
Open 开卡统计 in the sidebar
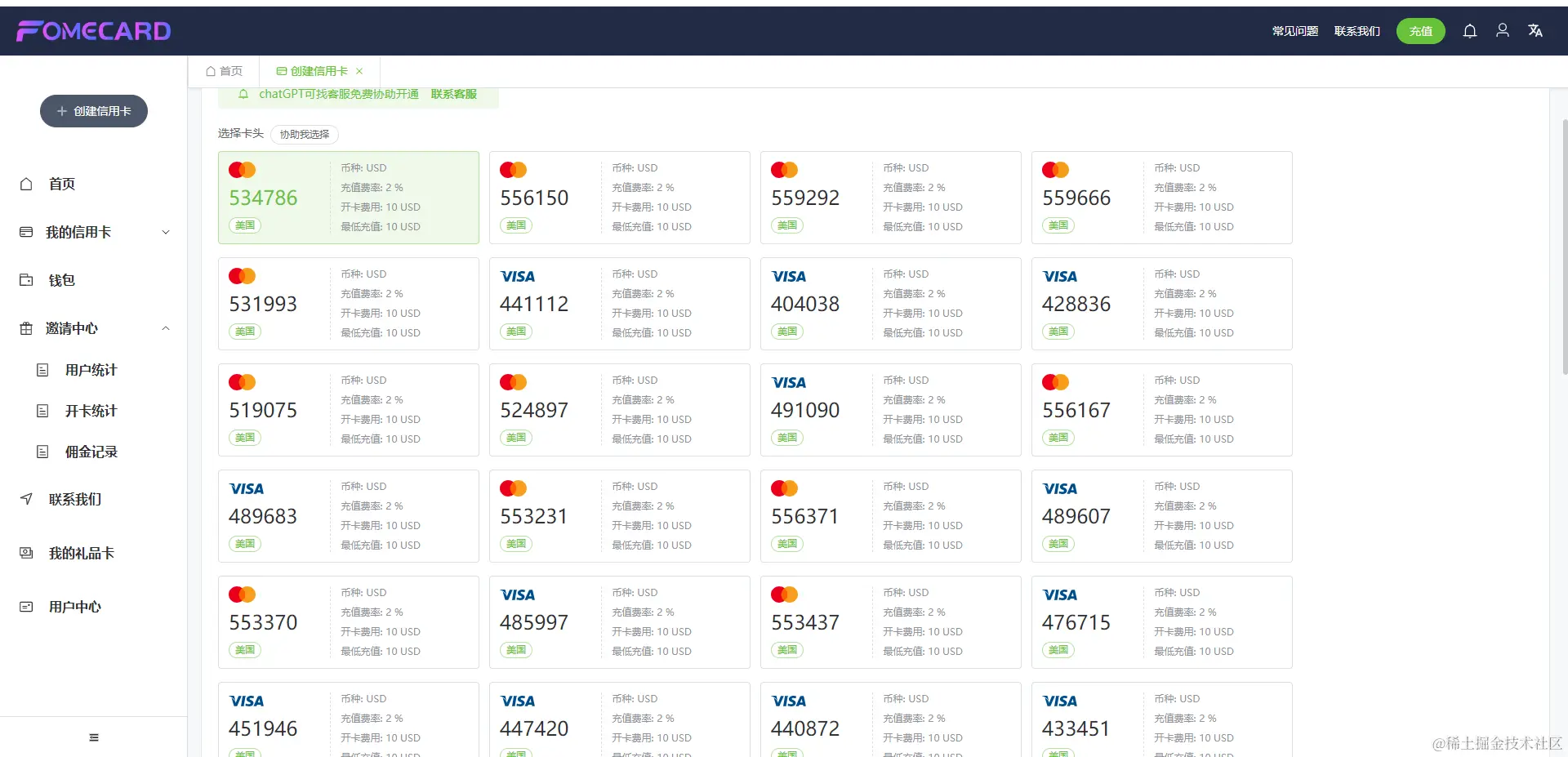tap(93, 411)
